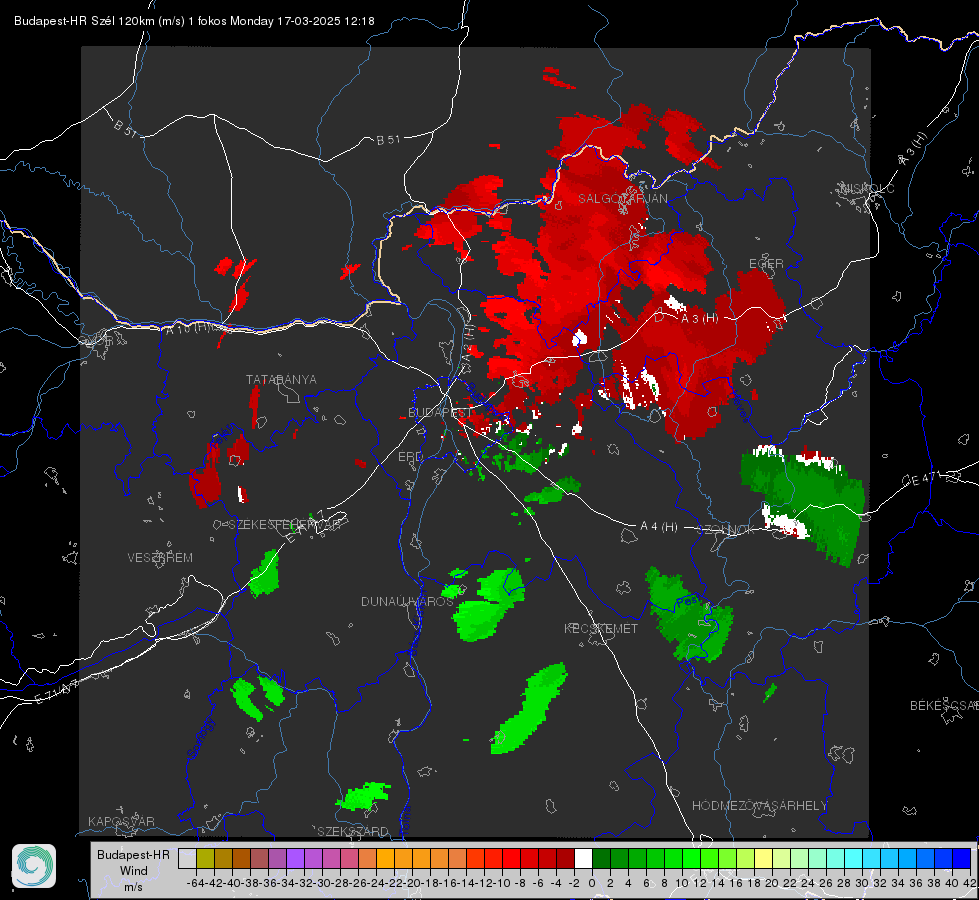Click the swirl logo icon beside the legend
Viewport: 979px width, 900px height.
(34, 866)
